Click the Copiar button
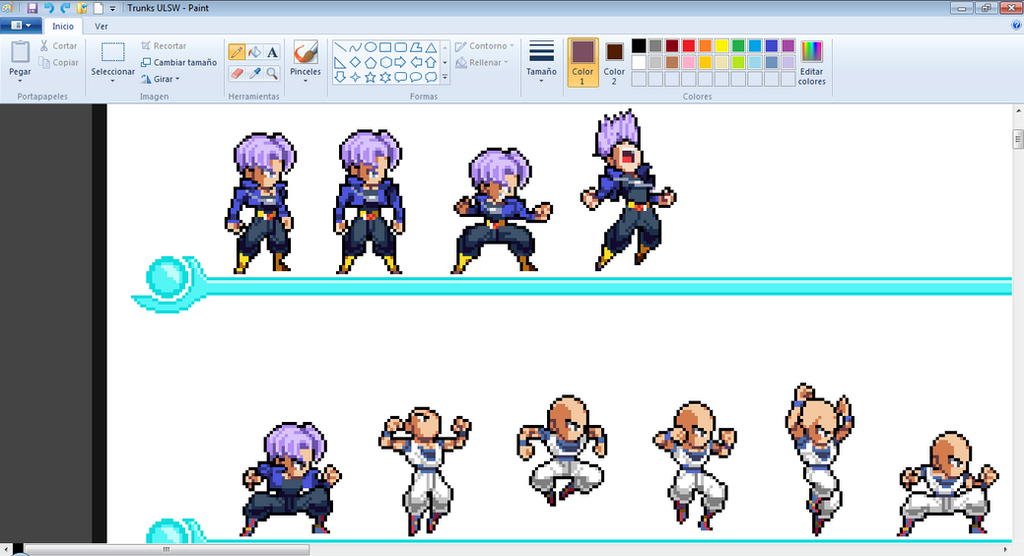Image resolution: width=1024 pixels, height=556 pixels. click(58, 63)
